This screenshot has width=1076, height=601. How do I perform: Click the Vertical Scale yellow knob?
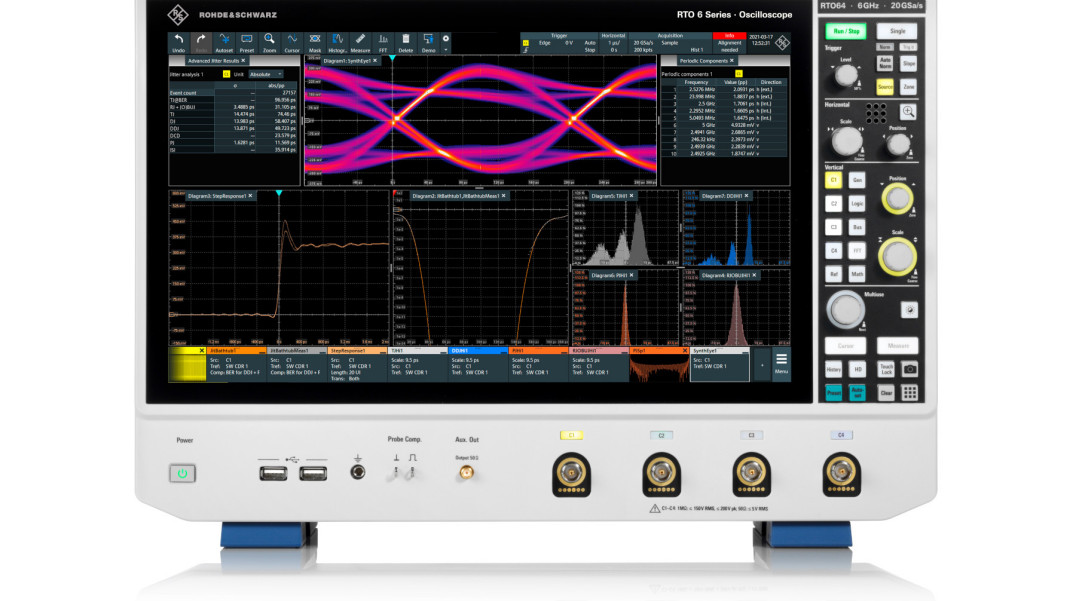(x=897, y=257)
